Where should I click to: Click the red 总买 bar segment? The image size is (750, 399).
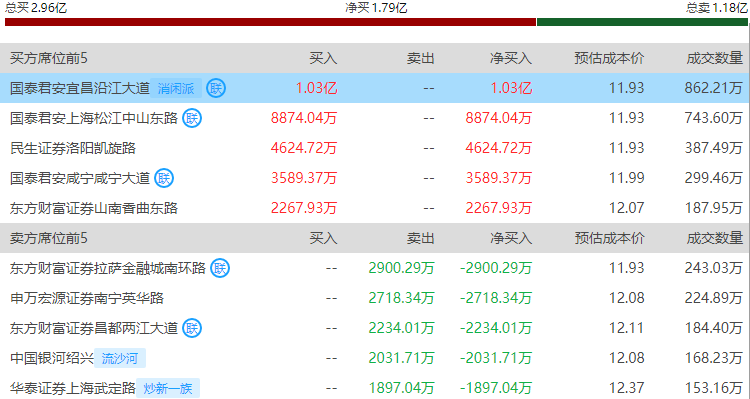(x=270, y=22)
